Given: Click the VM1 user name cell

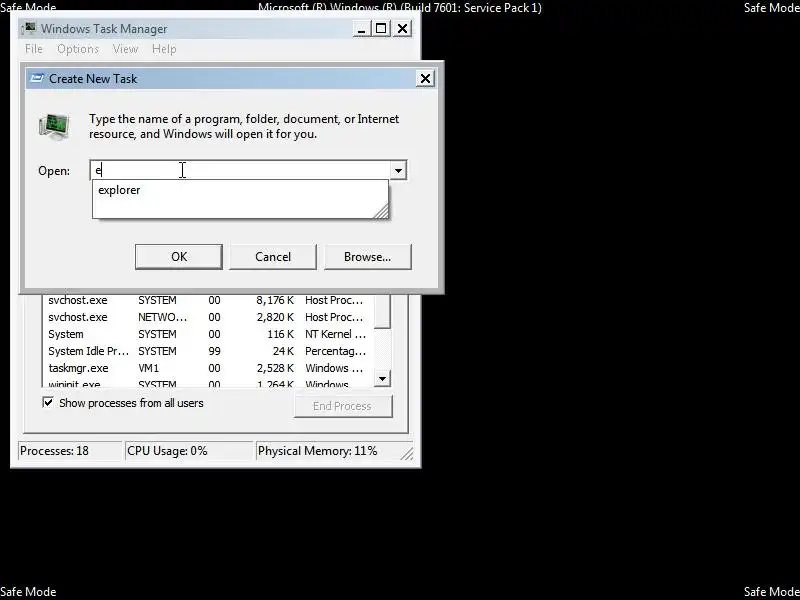Looking at the screenshot, I should point(148,368).
